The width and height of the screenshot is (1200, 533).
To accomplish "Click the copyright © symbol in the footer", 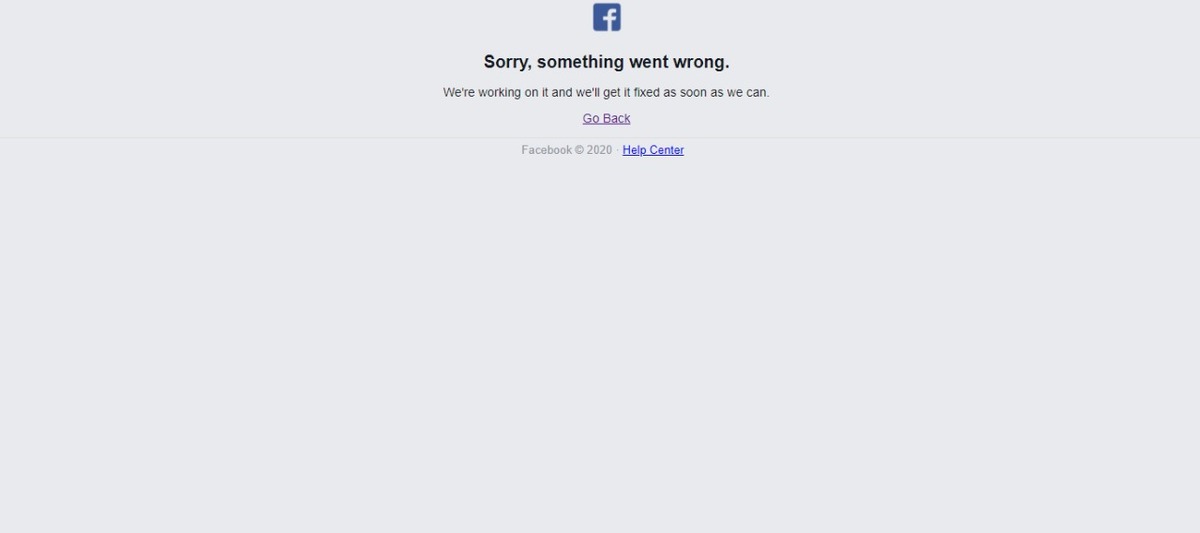I will point(579,150).
